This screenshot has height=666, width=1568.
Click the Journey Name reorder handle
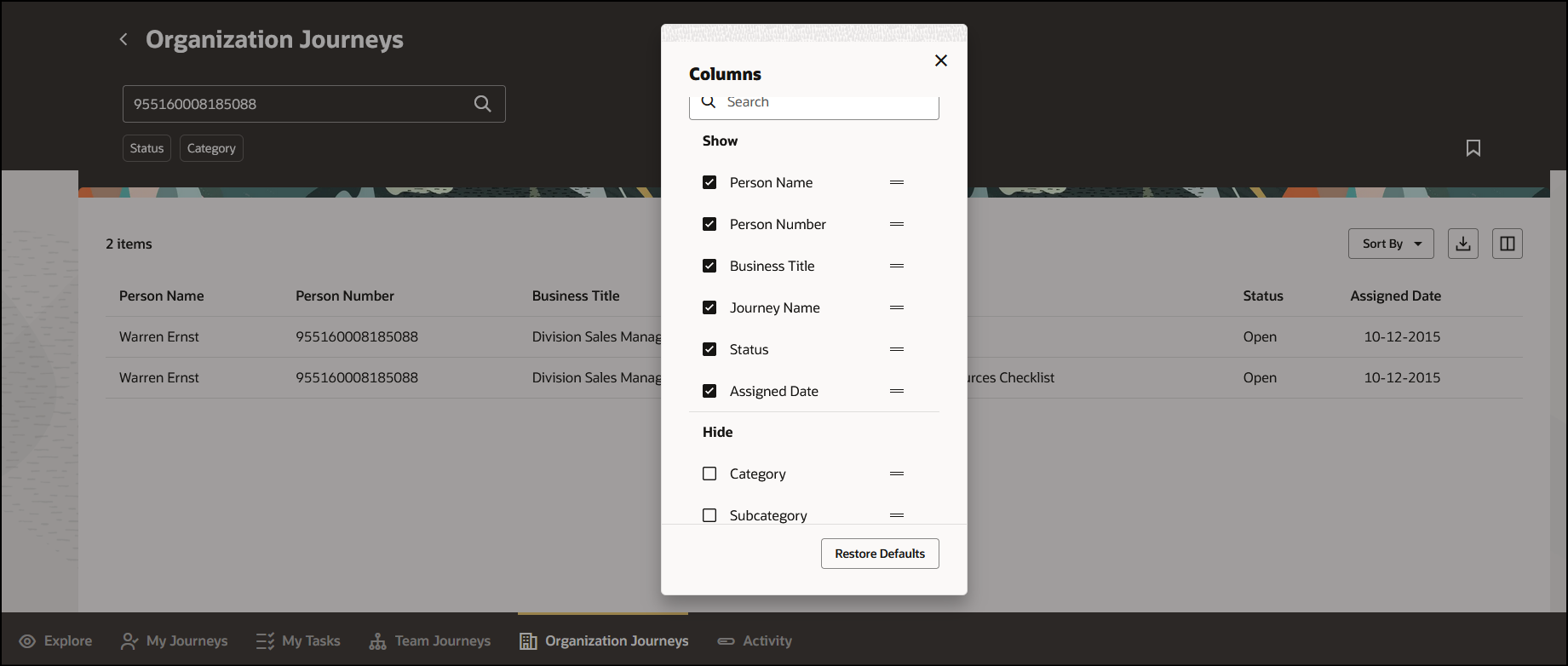[x=897, y=307]
